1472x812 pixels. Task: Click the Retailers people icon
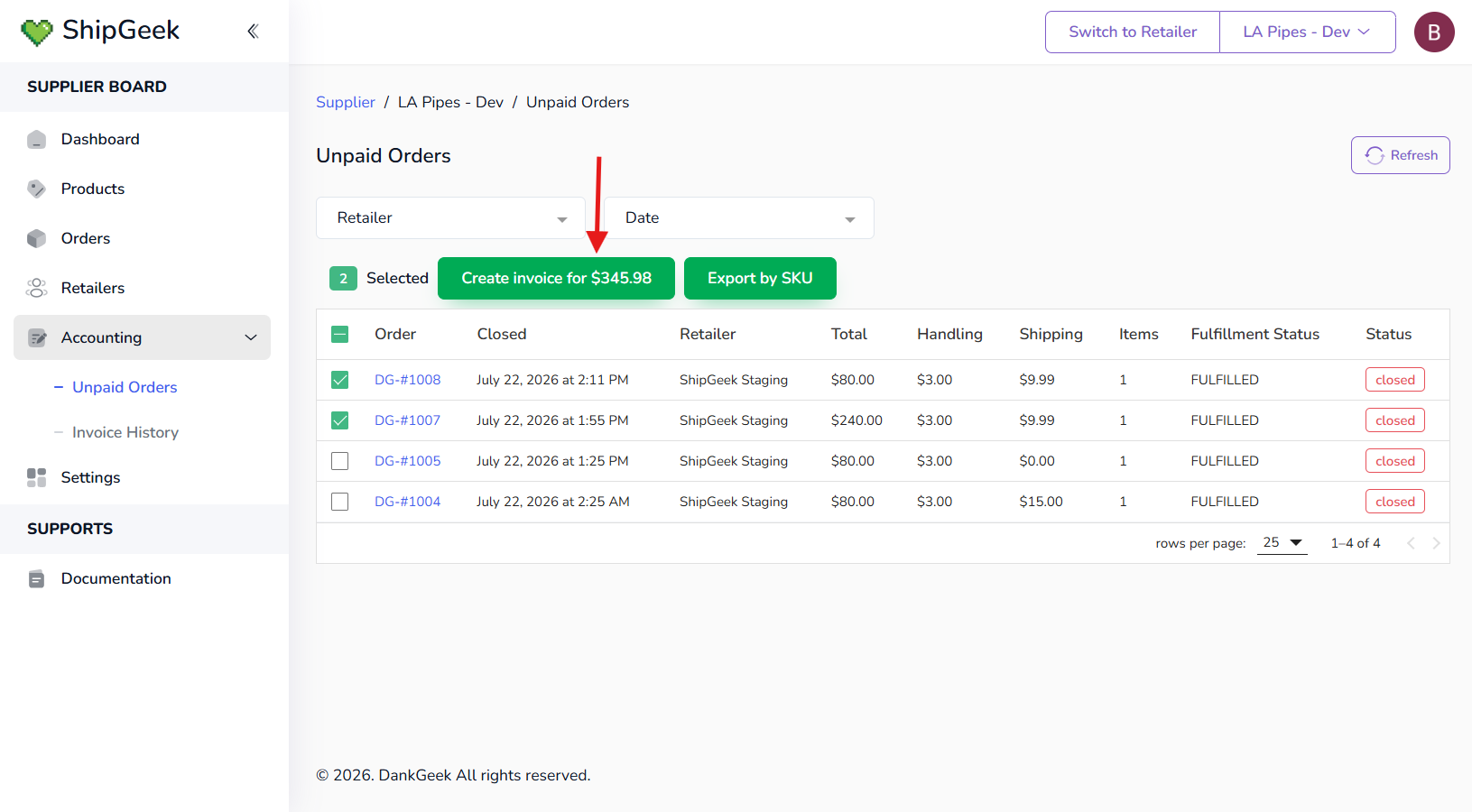pyautogui.click(x=36, y=288)
